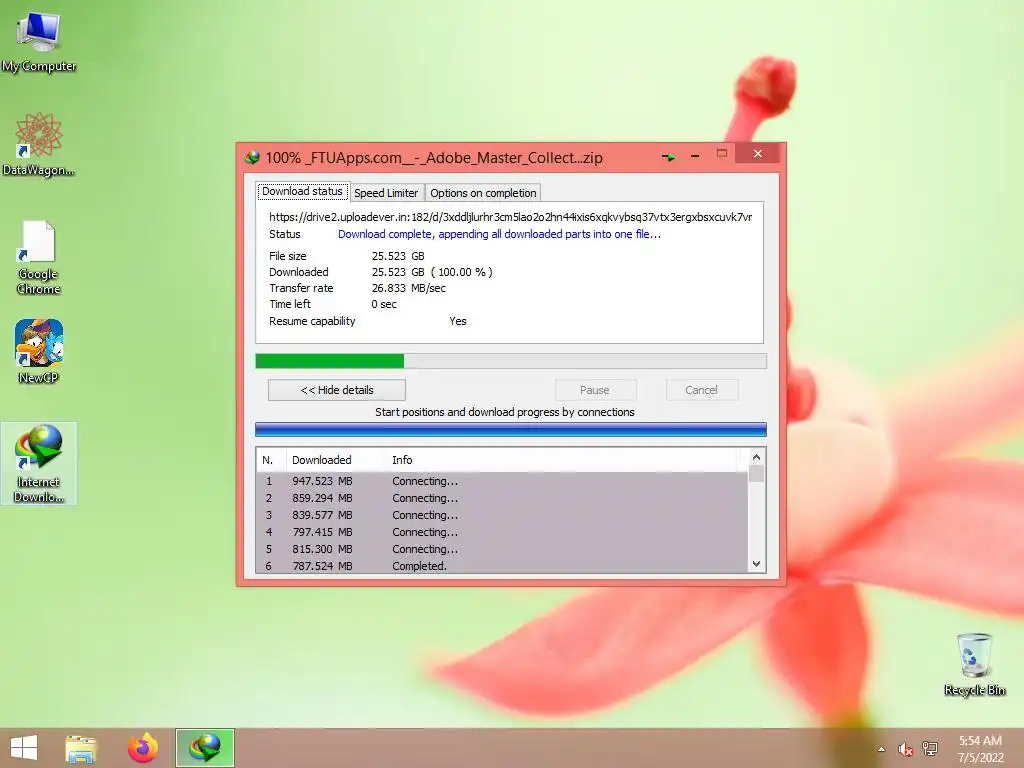Open NewCP desktop shortcut

click(x=39, y=351)
